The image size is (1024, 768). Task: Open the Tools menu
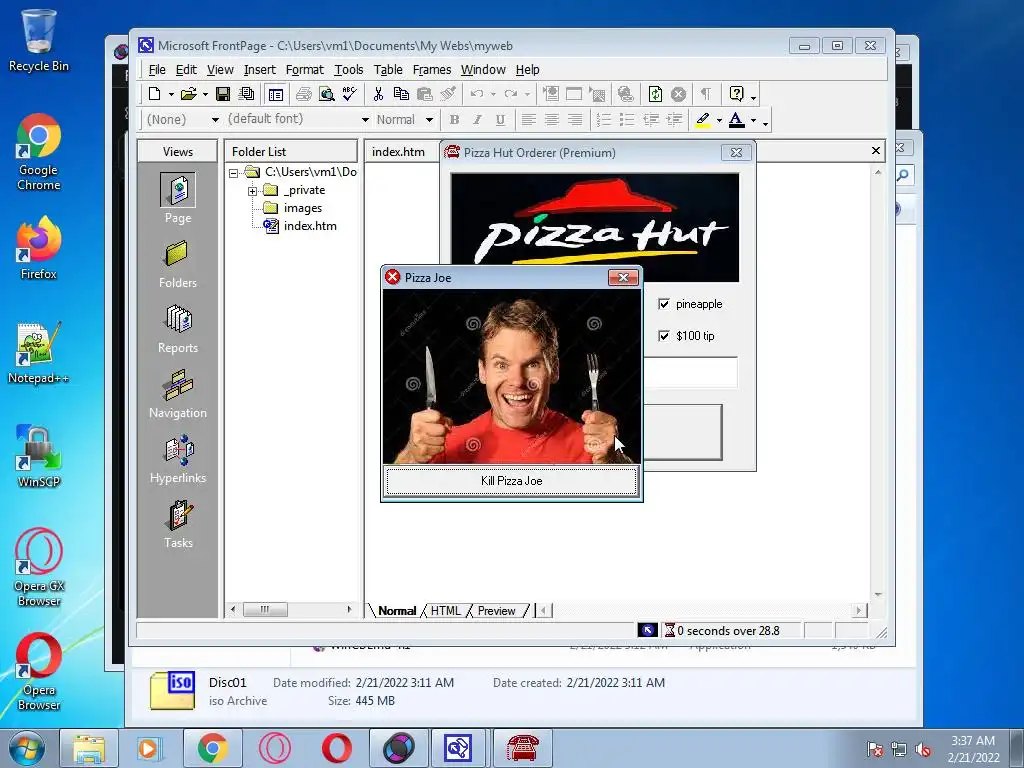click(x=349, y=70)
